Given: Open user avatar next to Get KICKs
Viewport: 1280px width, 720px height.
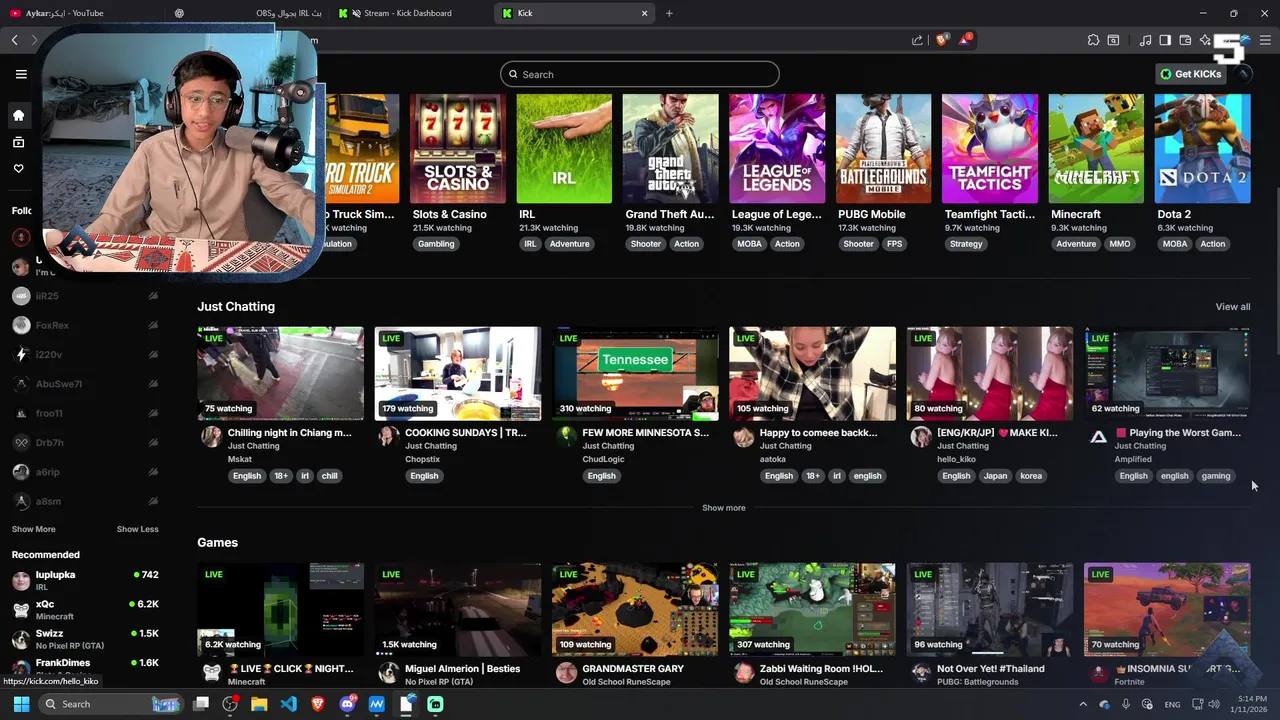Looking at the screenshot, I should tap(1243, 74).
